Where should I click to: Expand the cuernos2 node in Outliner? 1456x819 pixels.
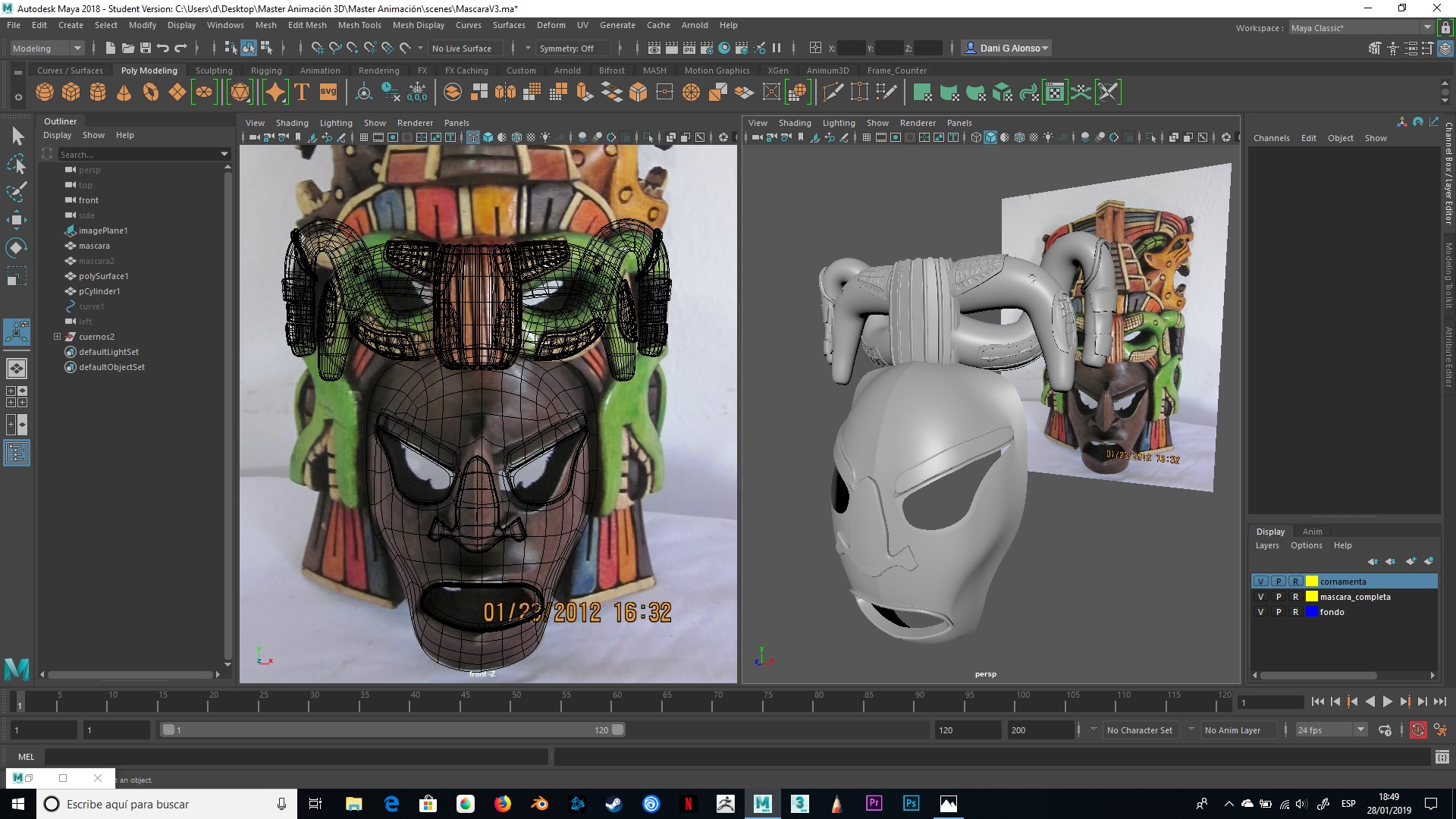coord(57,337)
